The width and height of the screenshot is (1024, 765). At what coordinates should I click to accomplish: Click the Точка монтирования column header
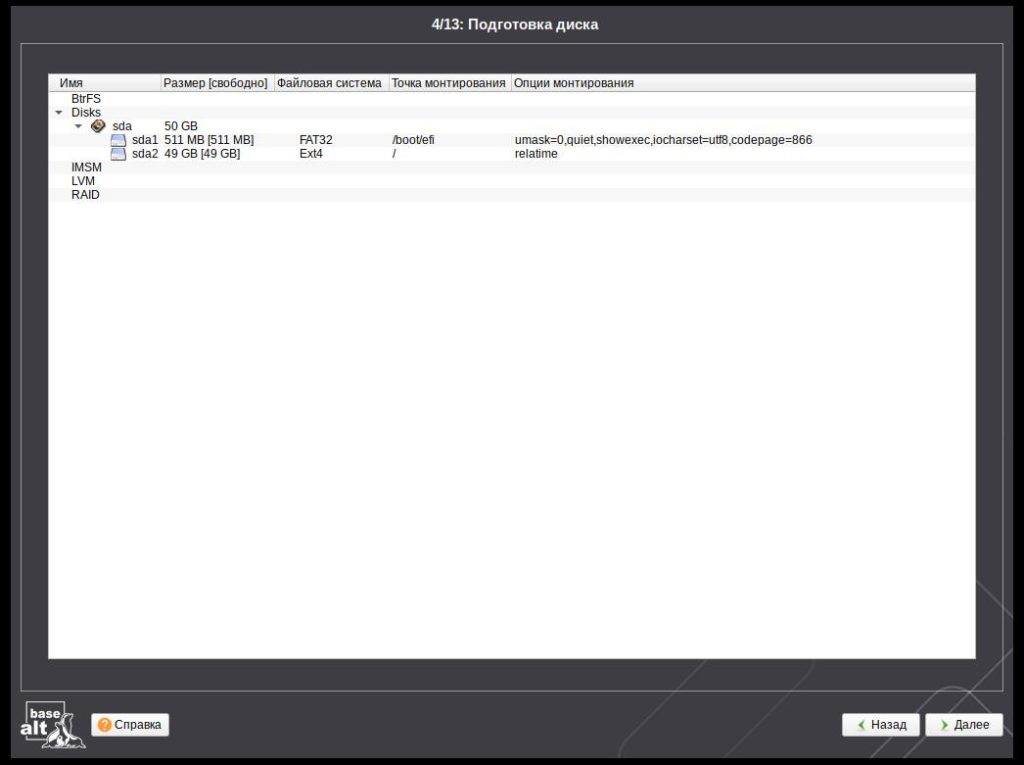[448, 83]
